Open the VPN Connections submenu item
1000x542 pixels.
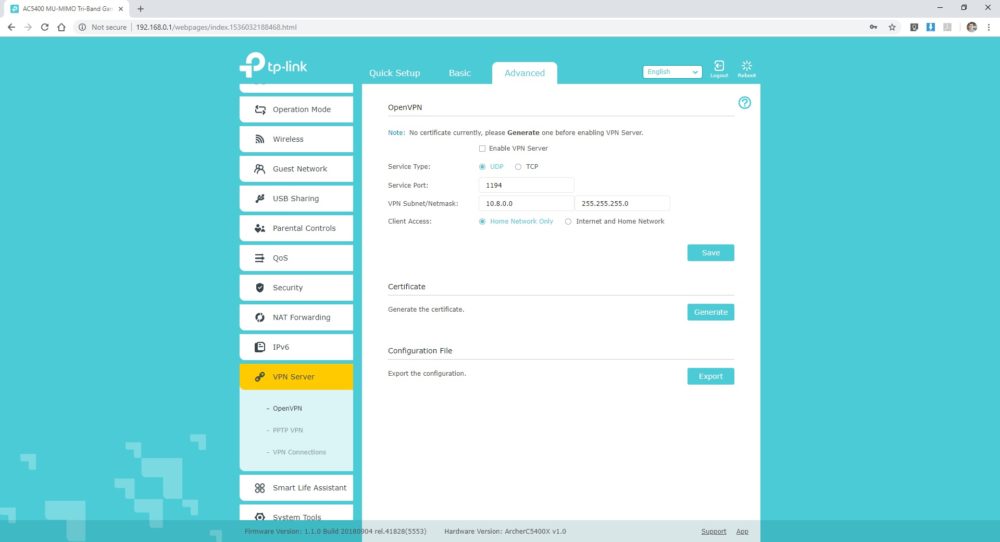pos(299,452)
